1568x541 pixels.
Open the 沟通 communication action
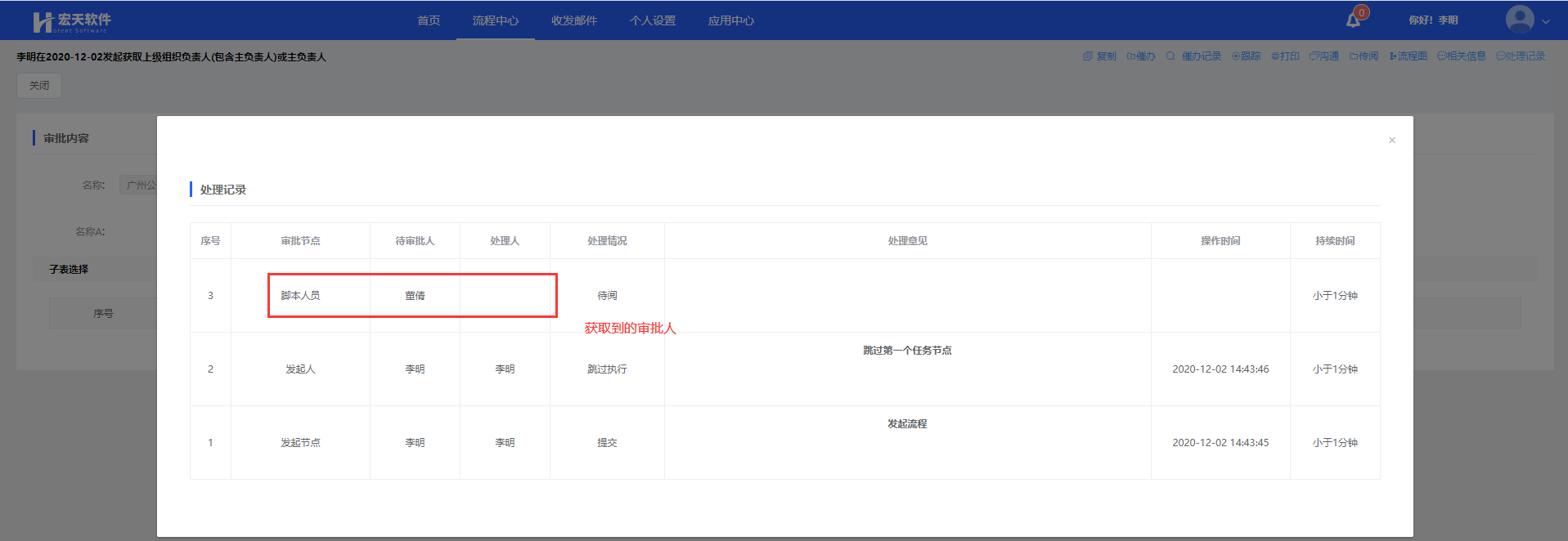(1323, 56)
